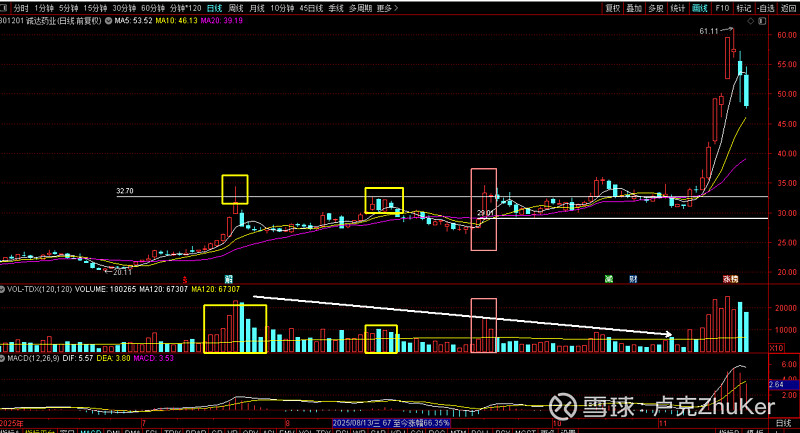800x433 pixels.
Task: Click the DEA: 3.80 text
Action: click(x=114, y=358)
